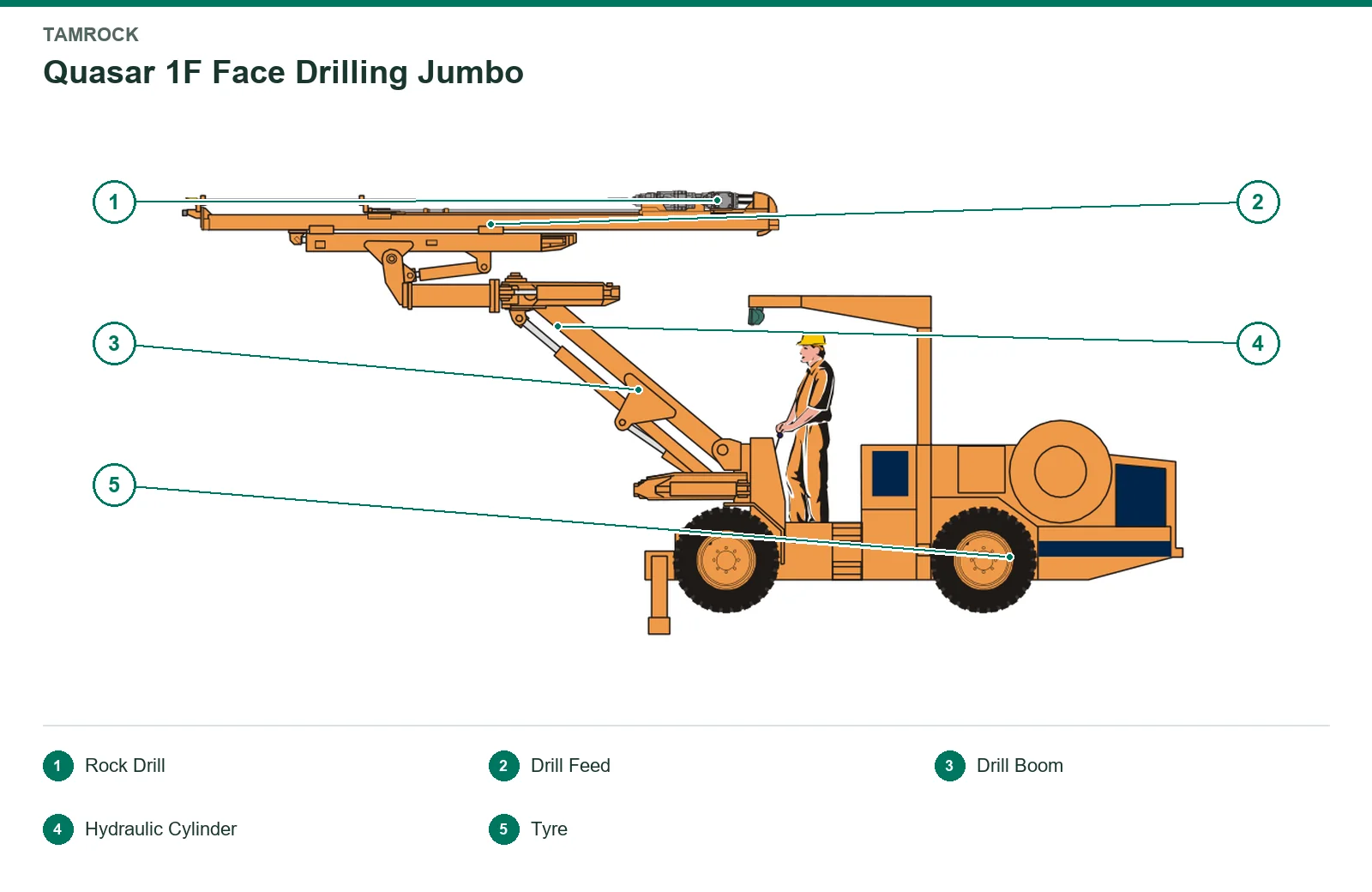Click the drill boom endpoint dot
Viewport: 1372px width, 892px height.
coord(639,390)
